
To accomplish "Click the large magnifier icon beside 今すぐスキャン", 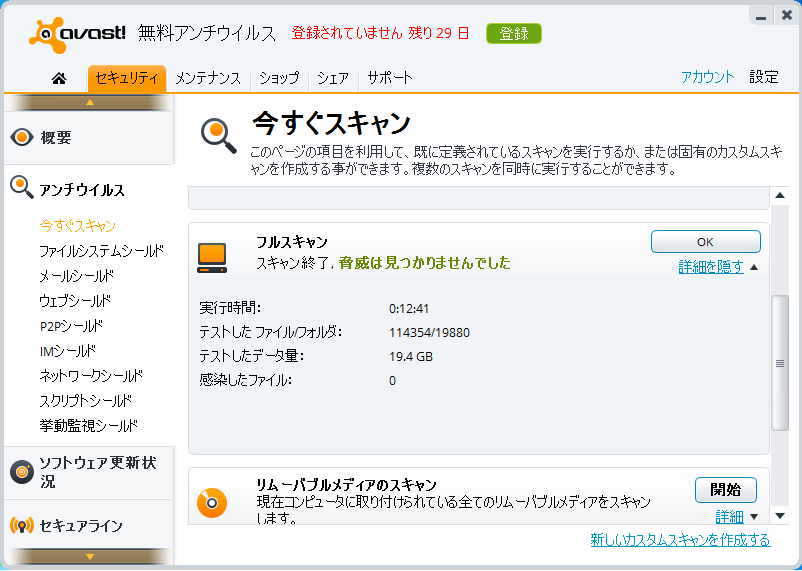I will [x=219, y=136].
